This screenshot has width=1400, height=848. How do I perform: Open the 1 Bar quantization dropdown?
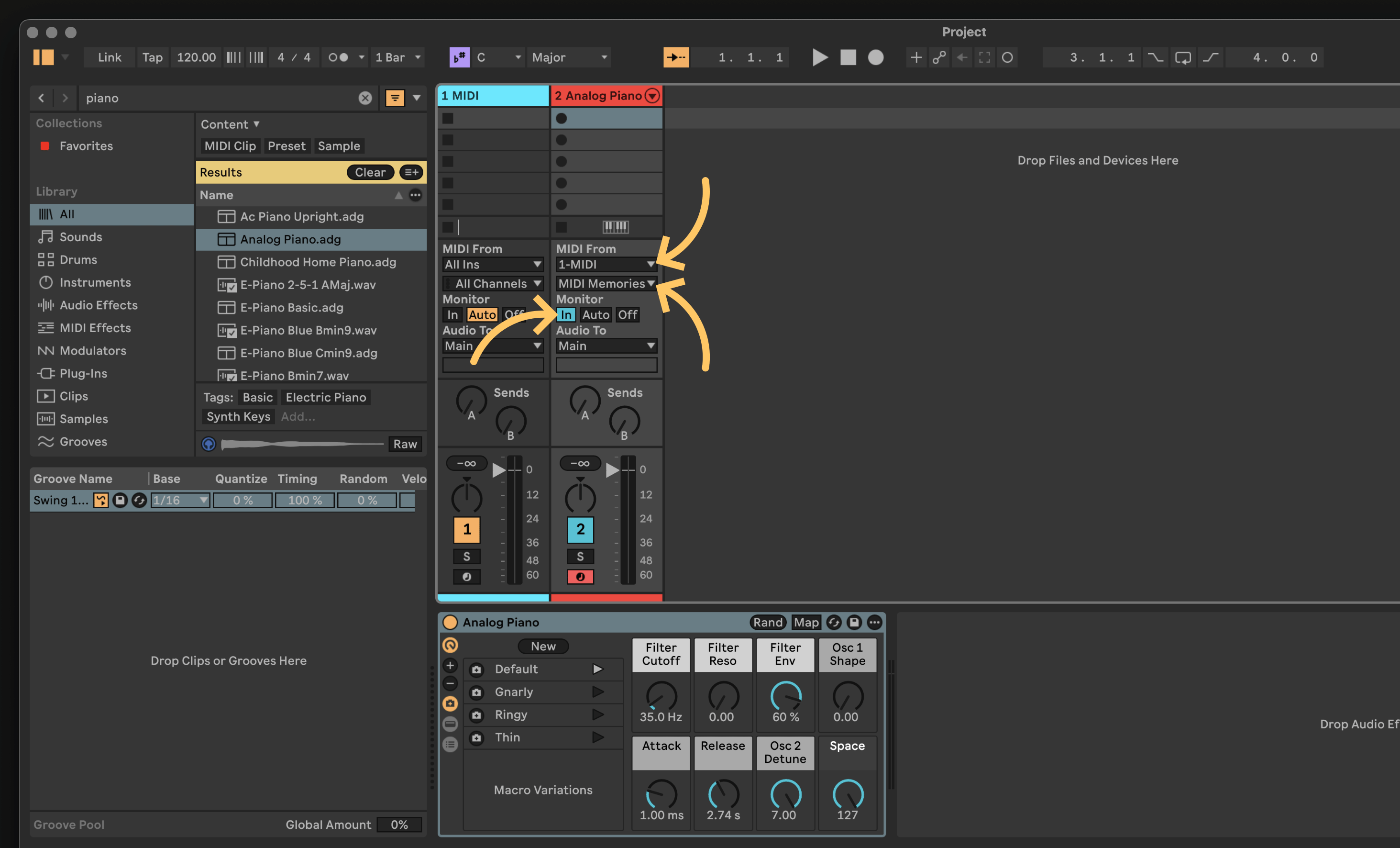coord(398,57)
